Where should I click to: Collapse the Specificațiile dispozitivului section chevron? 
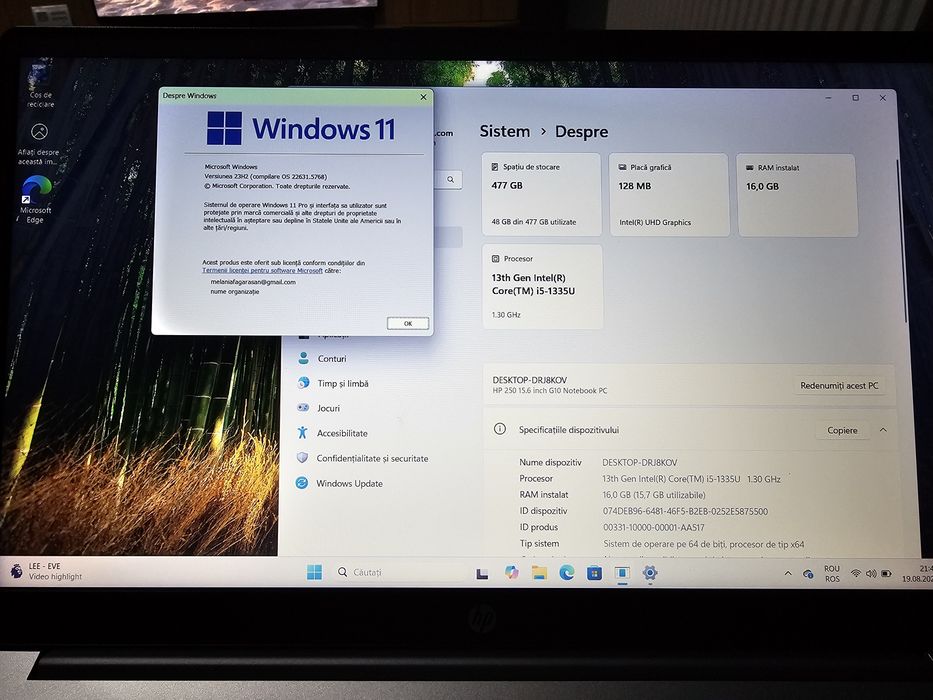883,430
